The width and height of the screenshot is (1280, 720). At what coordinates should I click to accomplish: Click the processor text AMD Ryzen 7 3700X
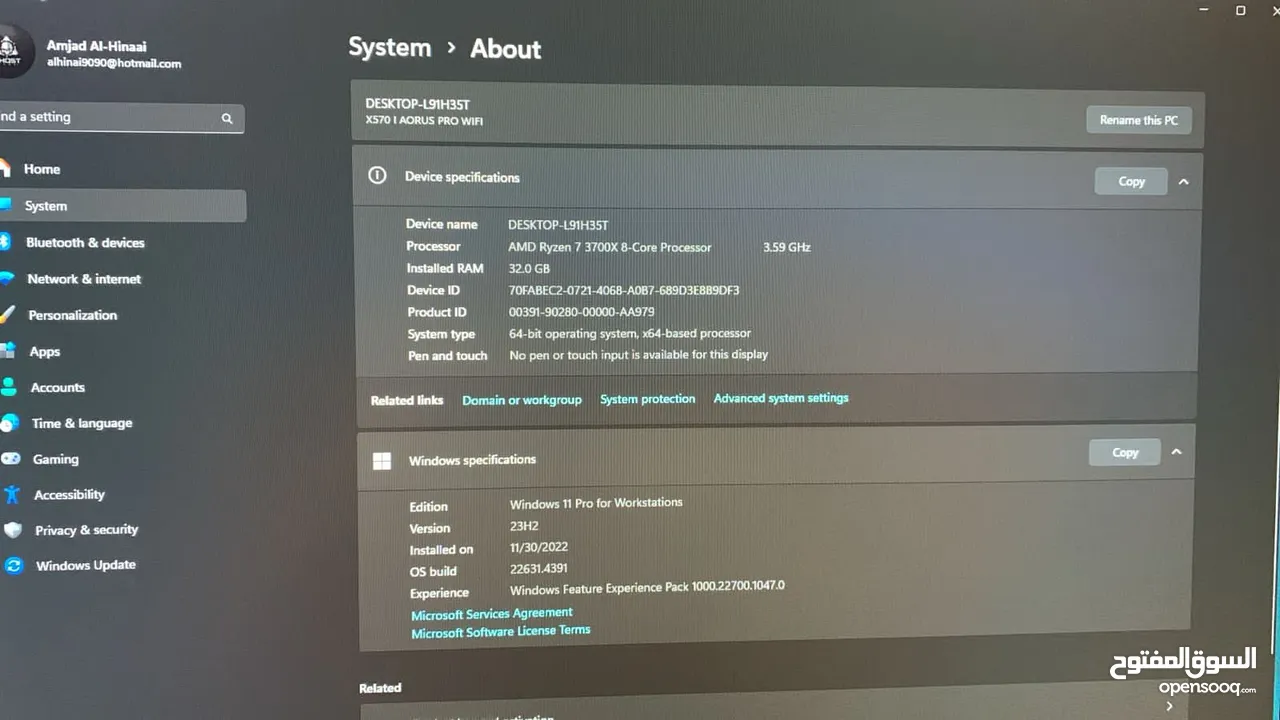pos(610,247)
